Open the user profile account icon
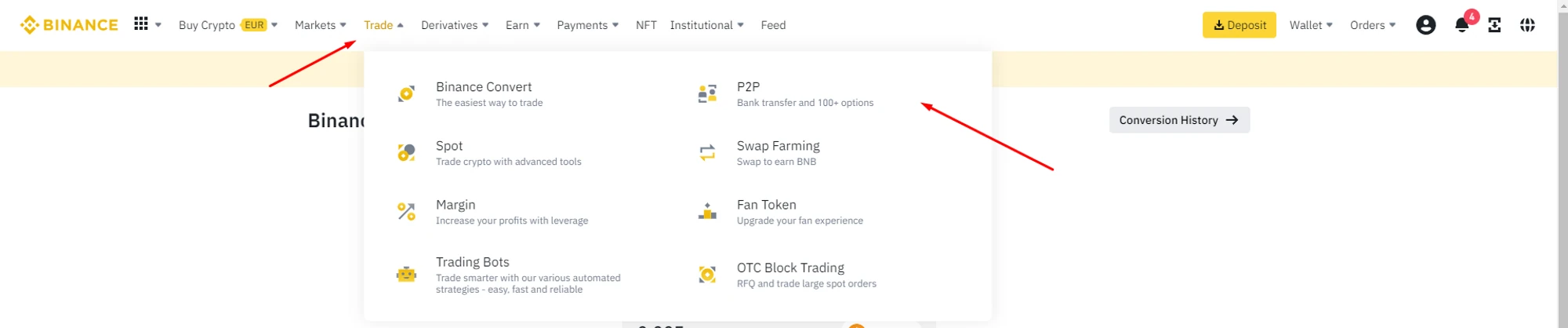This screenshot has width=1568, height=328. [1425, 25]
